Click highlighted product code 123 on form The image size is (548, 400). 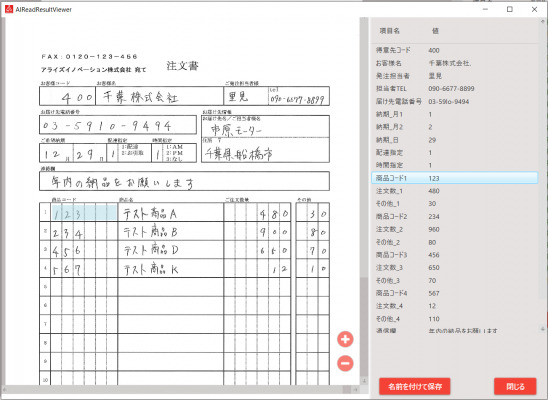84,213
